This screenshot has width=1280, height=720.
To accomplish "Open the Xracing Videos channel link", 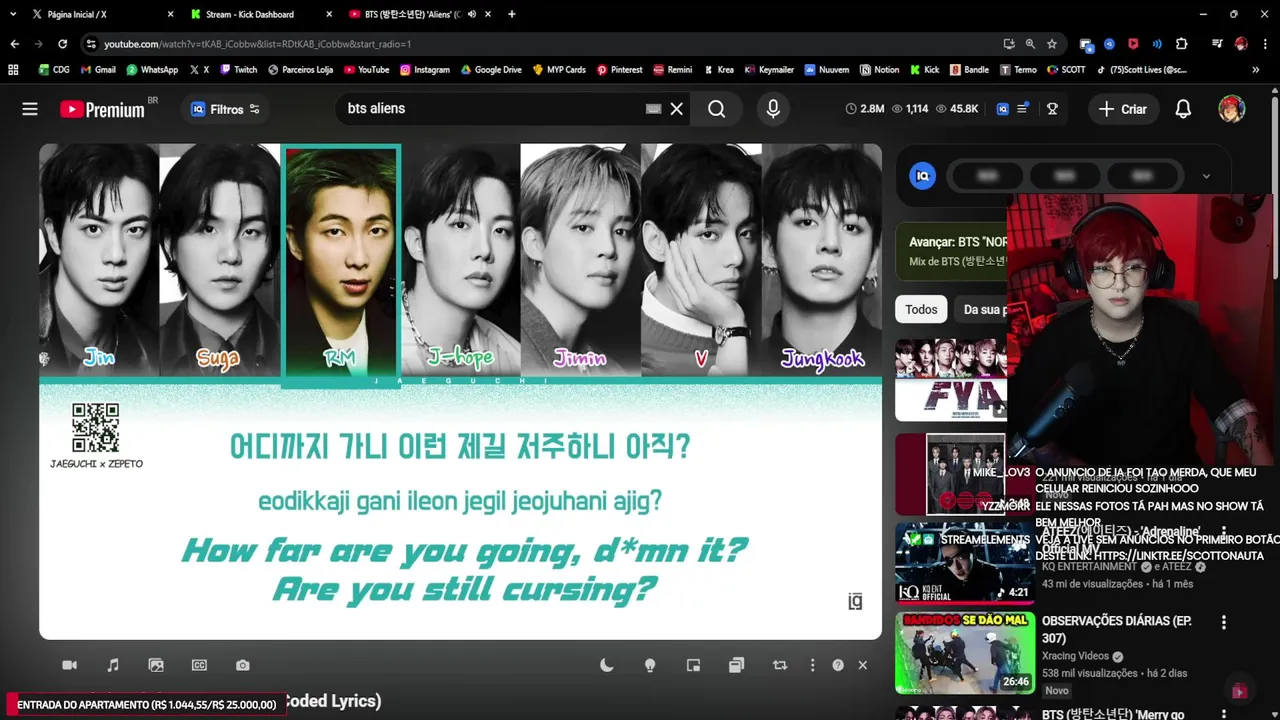I will click(1075, 656).
